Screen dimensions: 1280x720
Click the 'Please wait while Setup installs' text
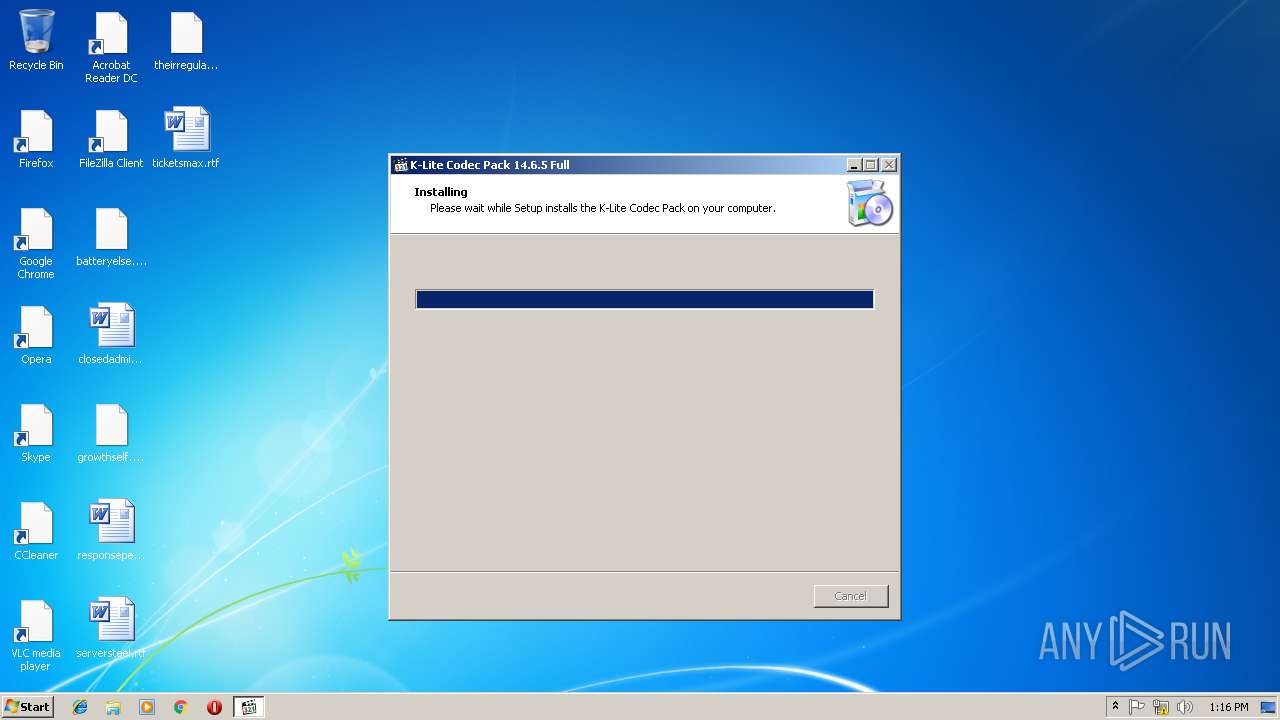click(x=603, y=208)
